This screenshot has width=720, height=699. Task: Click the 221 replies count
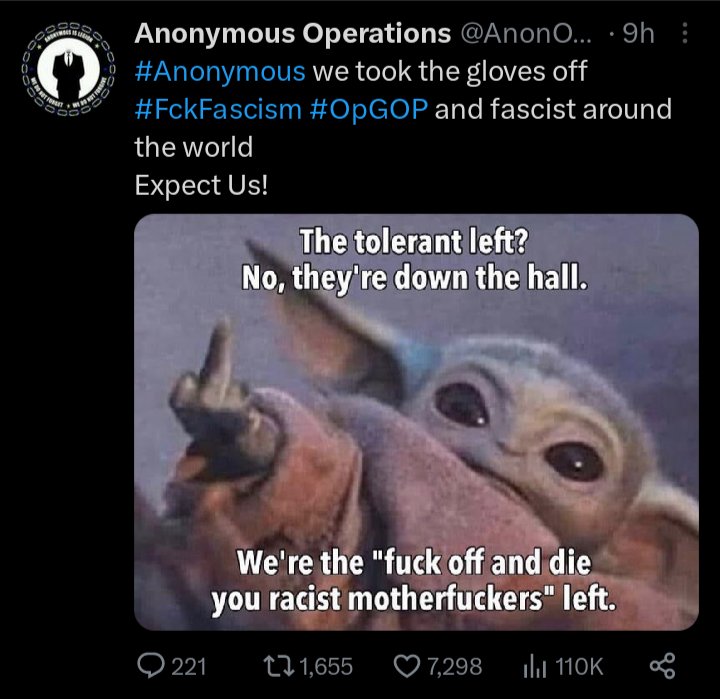(x=189, y=666)
